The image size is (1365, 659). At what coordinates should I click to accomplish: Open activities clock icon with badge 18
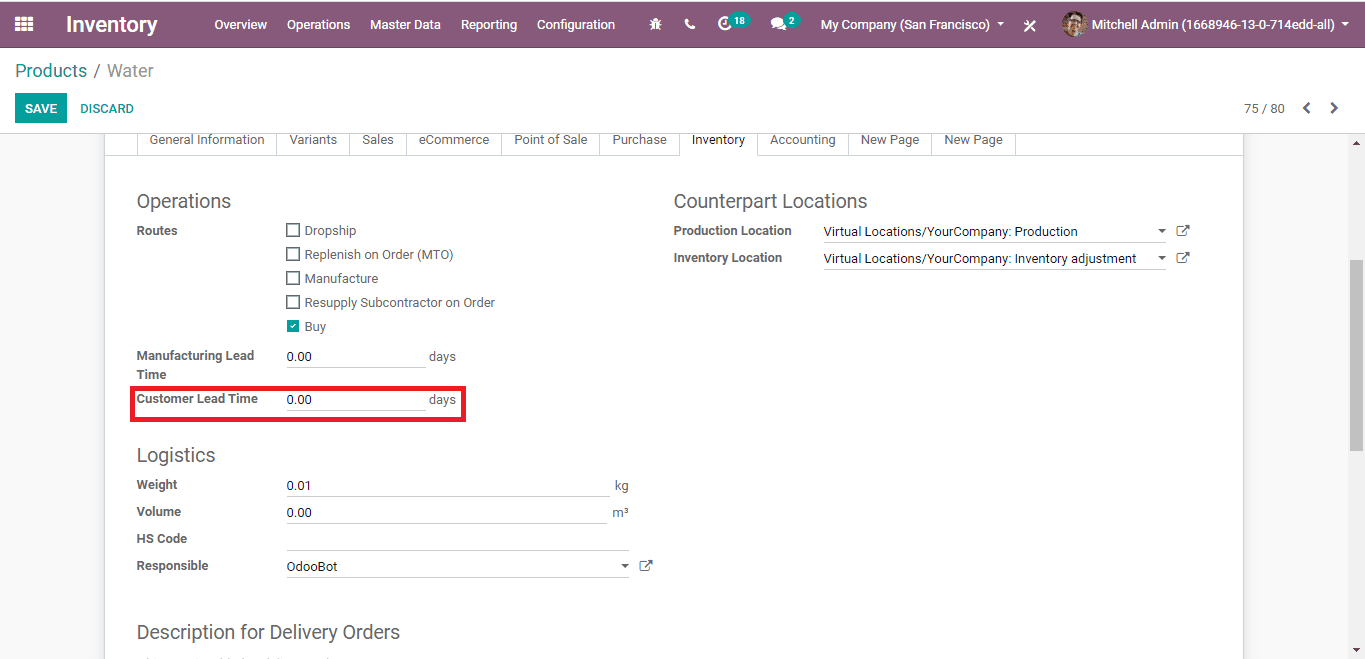(733, 22)
